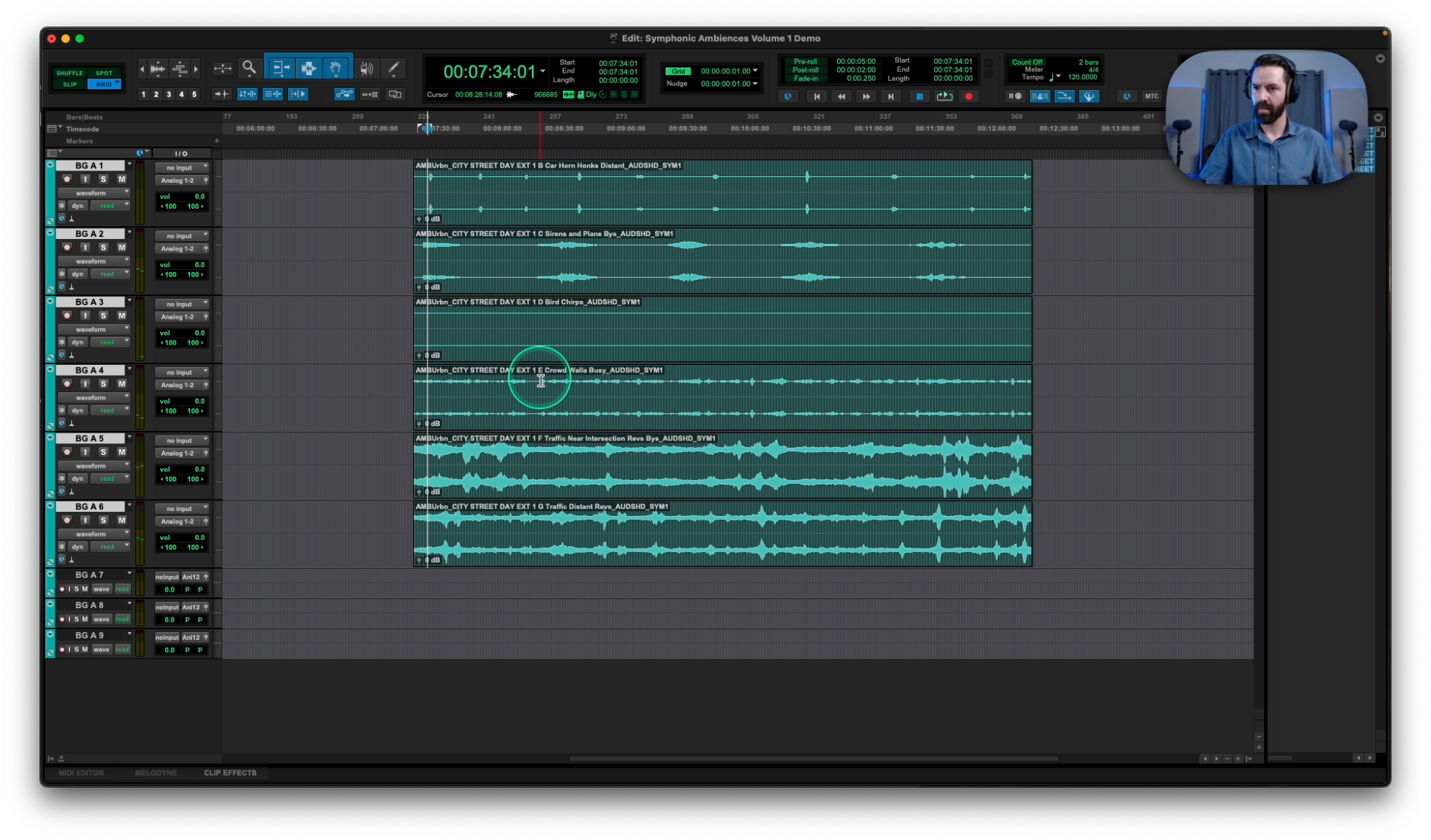Screen dimensions: 1431x840
Task: Click Bird Chirps clip on BG A 3
Action: pos(723,330)
